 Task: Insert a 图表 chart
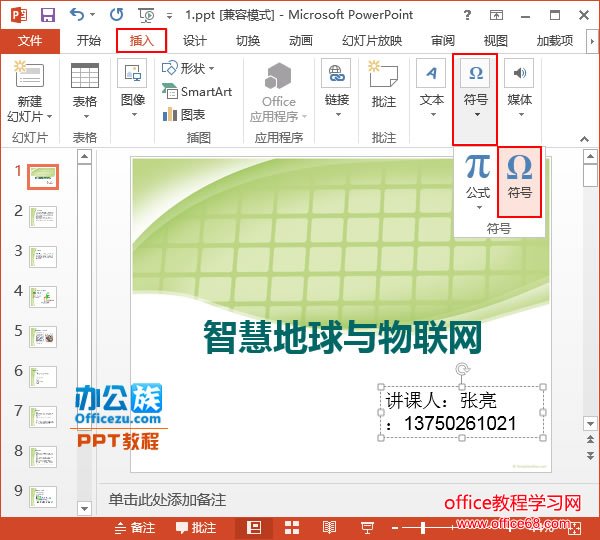(x=184, y=114)
